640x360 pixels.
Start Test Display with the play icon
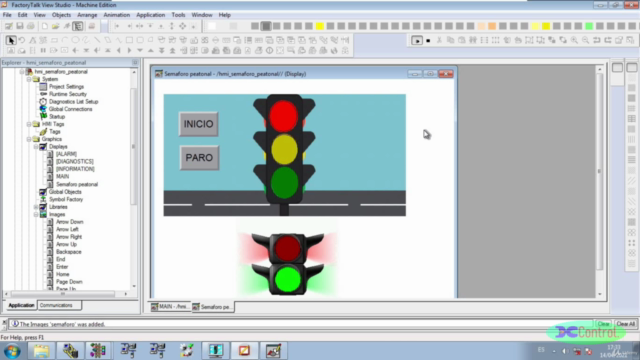(417, 40)
